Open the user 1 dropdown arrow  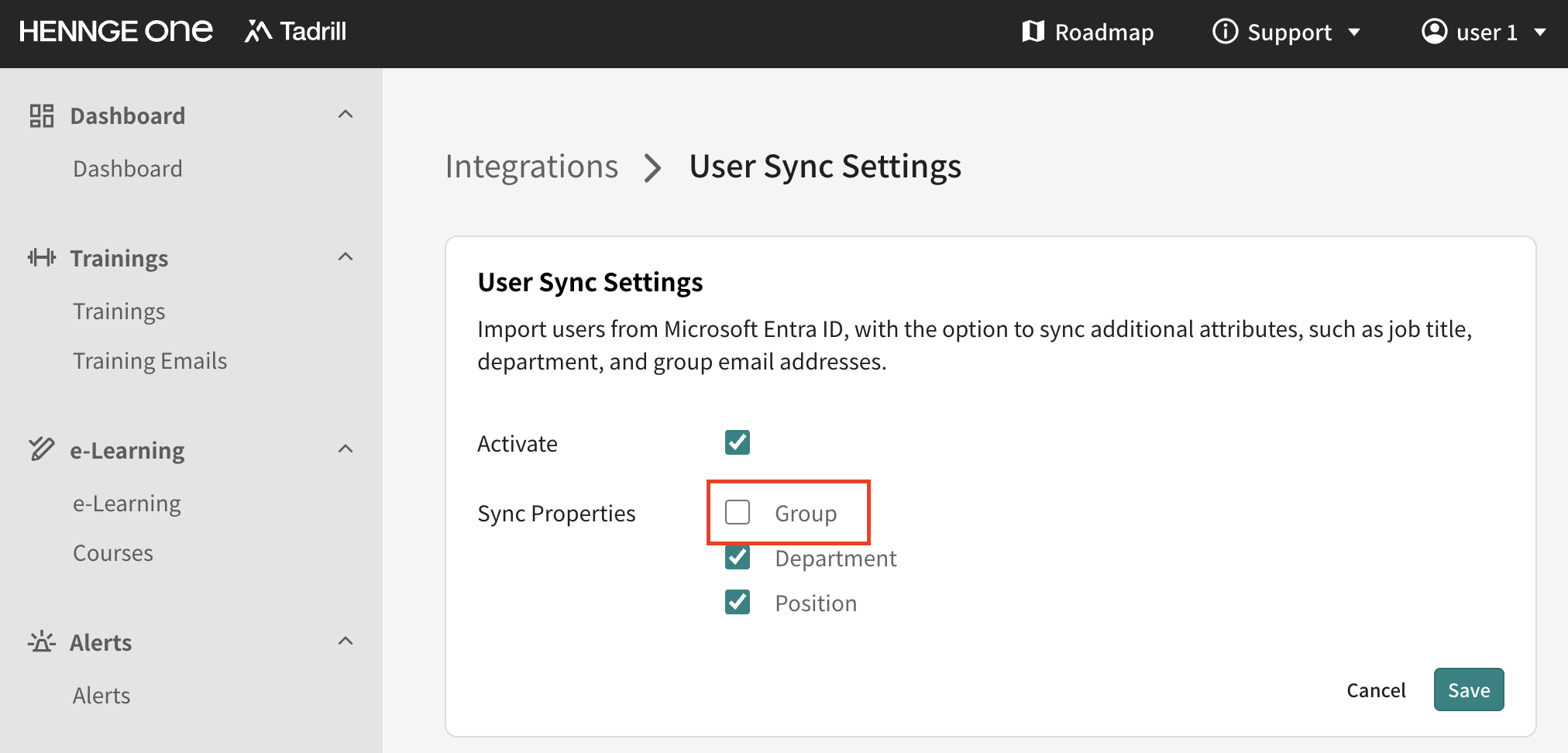click(1540, 33)
